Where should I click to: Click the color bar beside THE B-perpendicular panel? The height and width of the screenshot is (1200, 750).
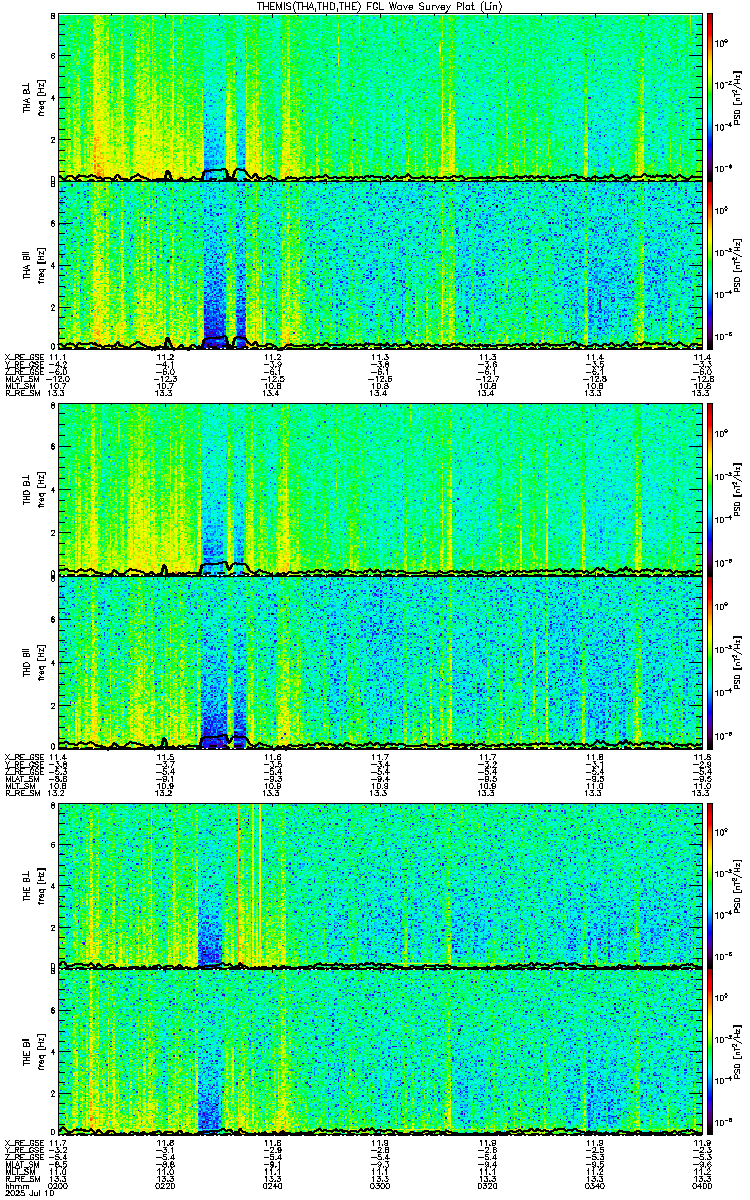click(x=711, y=885)
